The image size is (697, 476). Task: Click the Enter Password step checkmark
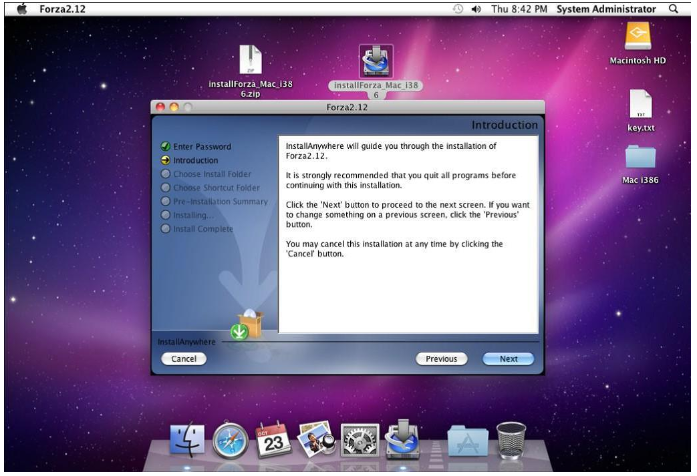pos(165,146)
